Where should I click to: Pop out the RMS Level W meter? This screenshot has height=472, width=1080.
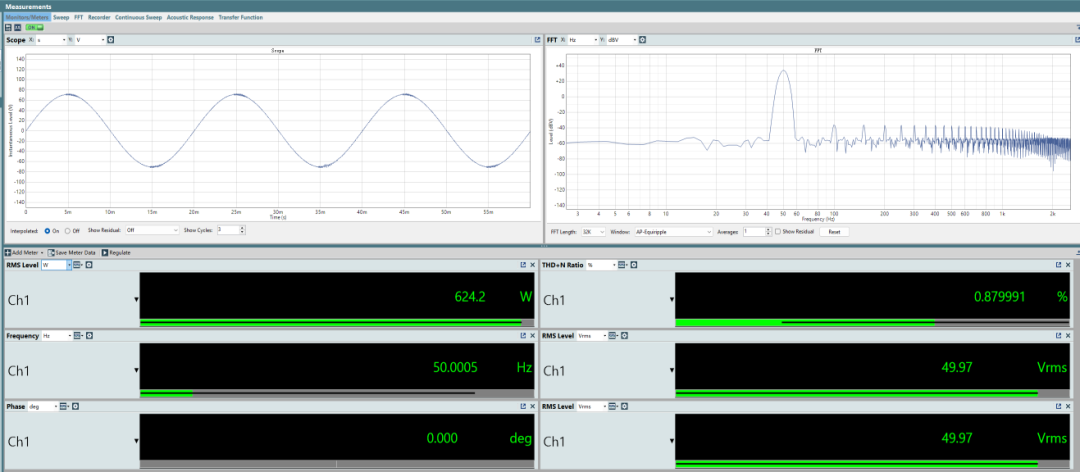523,265
